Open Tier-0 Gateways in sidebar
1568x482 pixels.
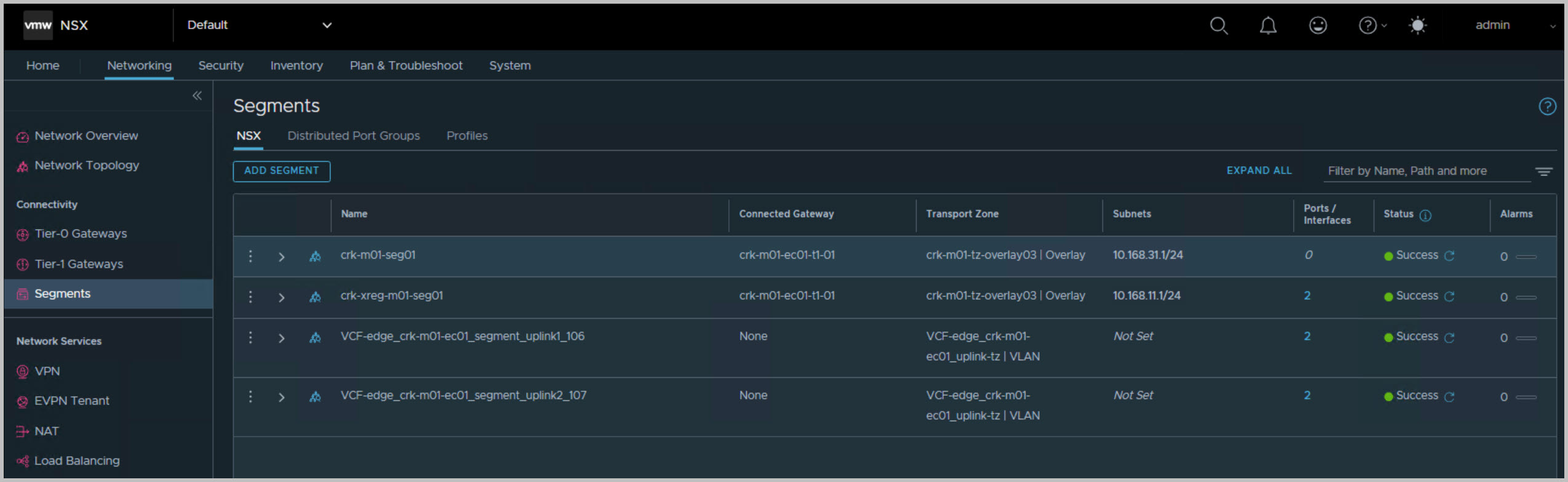tap(81, 234)
